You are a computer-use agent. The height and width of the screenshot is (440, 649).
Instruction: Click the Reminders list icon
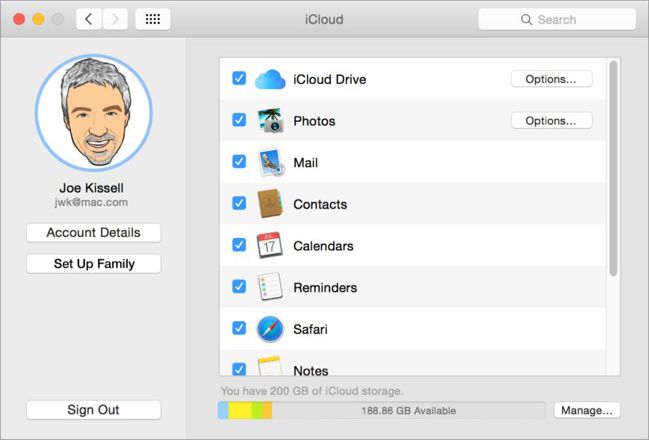pos(270,286)
